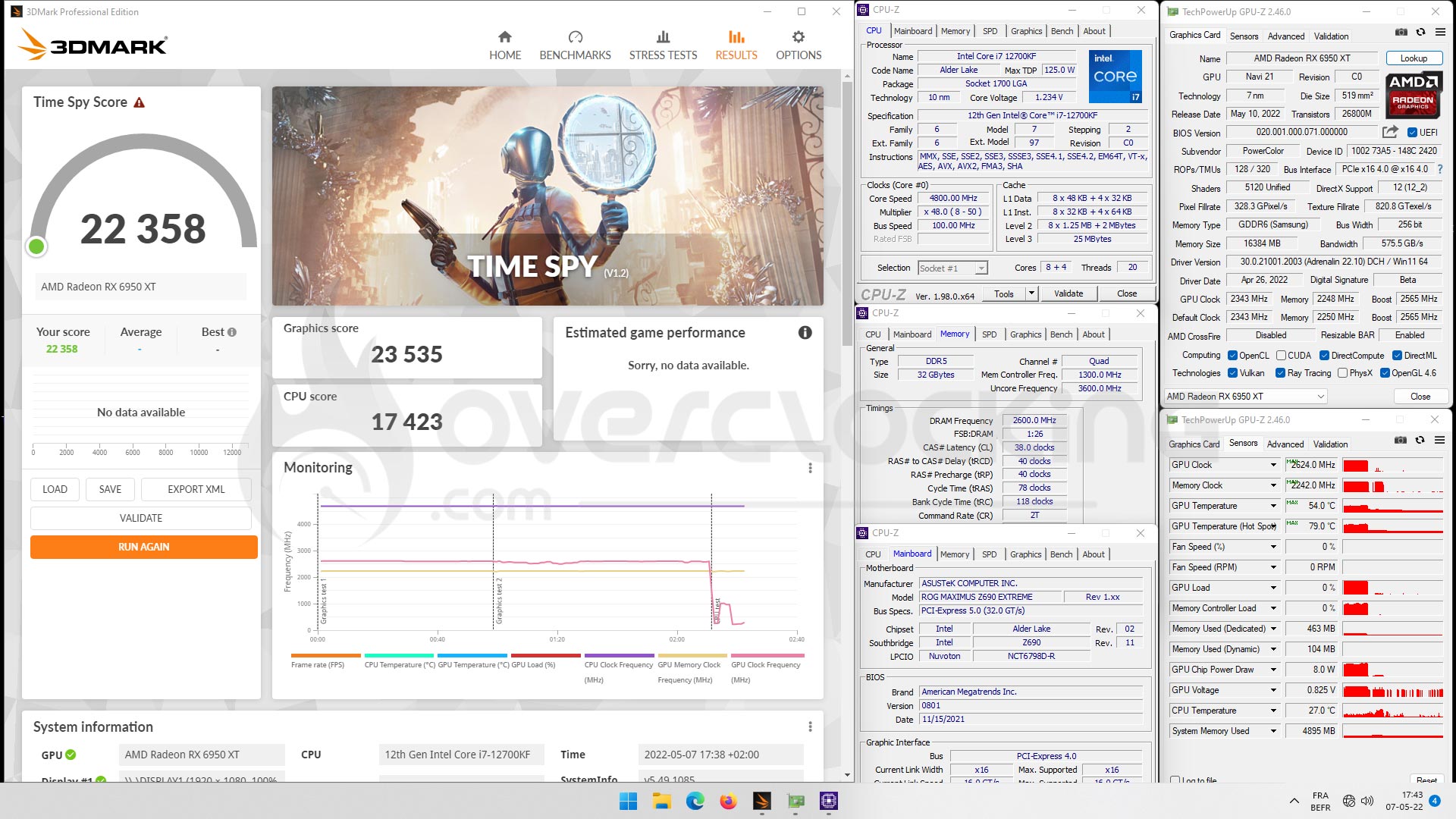The height and width of the screenshot is (819, 1456).
Task: Toggle the UEFI checkbox in GPU-Z
Action: [x=1413, y=132]
